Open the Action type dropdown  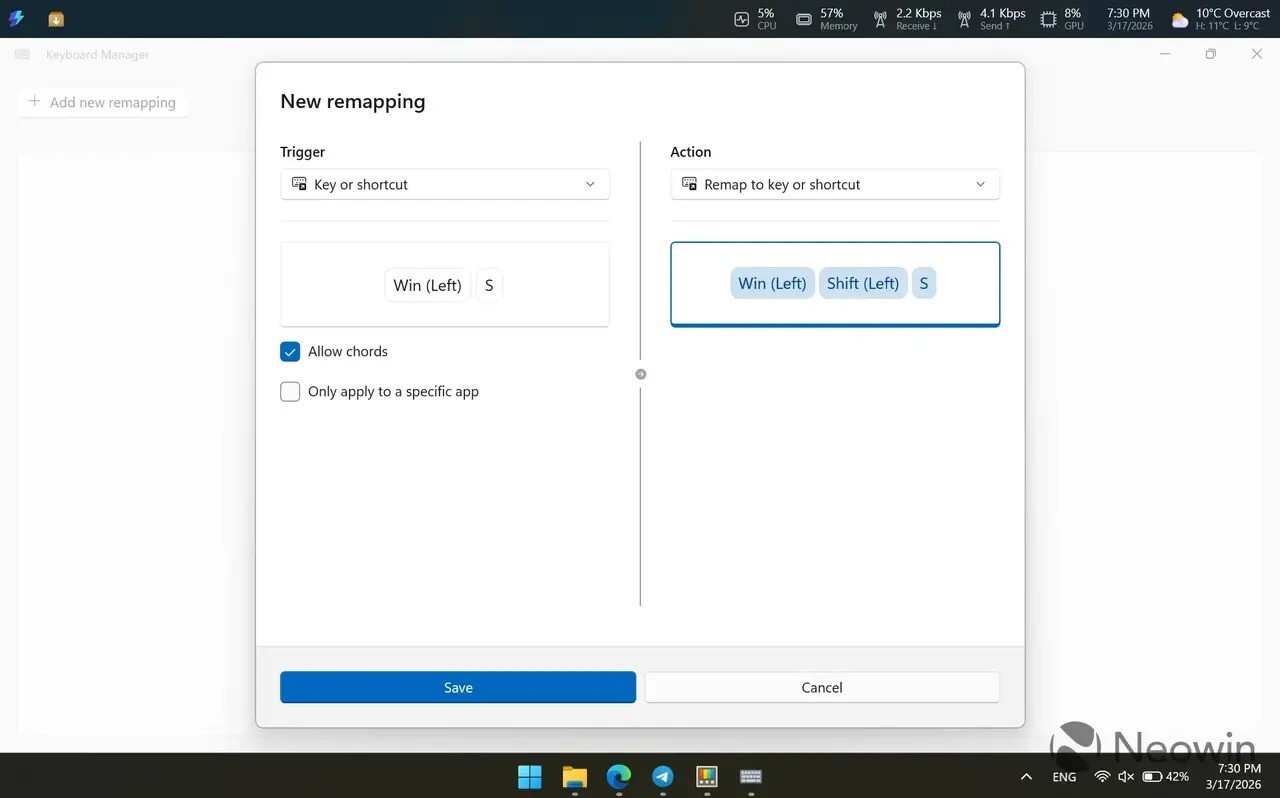click(835, 184)
